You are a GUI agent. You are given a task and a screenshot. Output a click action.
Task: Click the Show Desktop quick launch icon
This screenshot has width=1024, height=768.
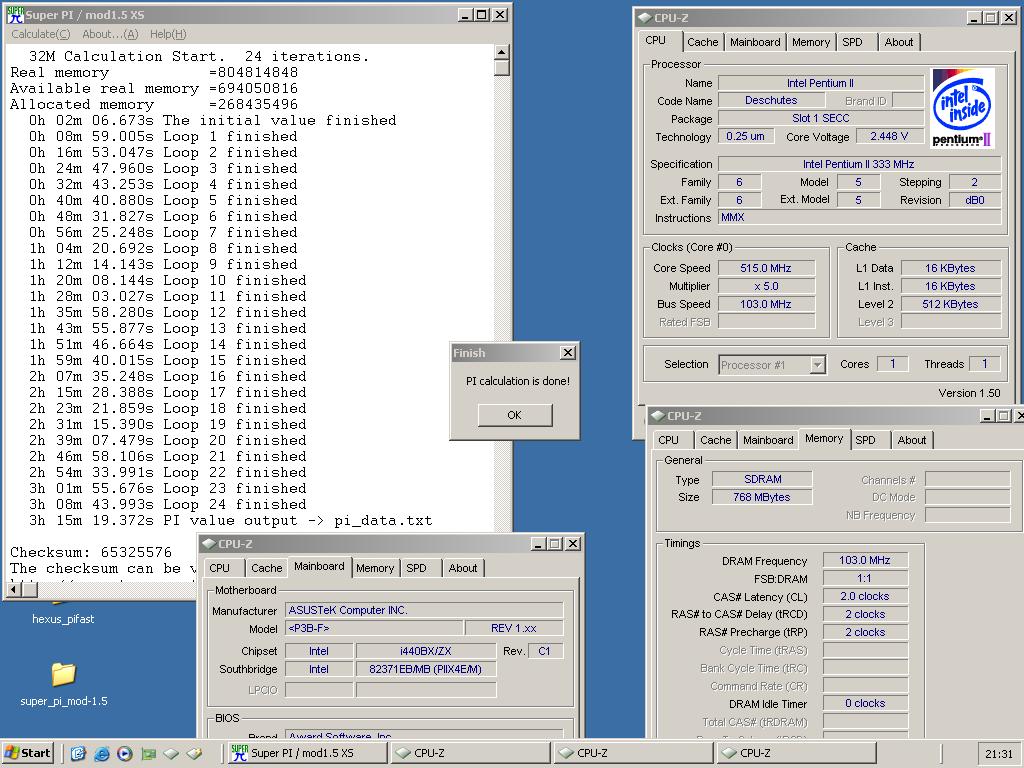[x=78, y=754]
